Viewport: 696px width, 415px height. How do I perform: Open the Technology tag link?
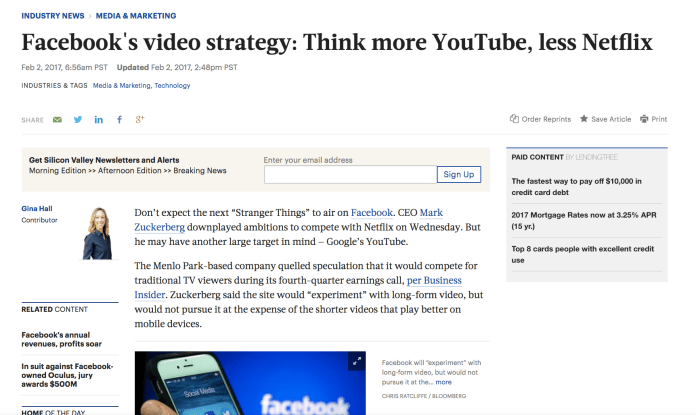tap(172, 86)
